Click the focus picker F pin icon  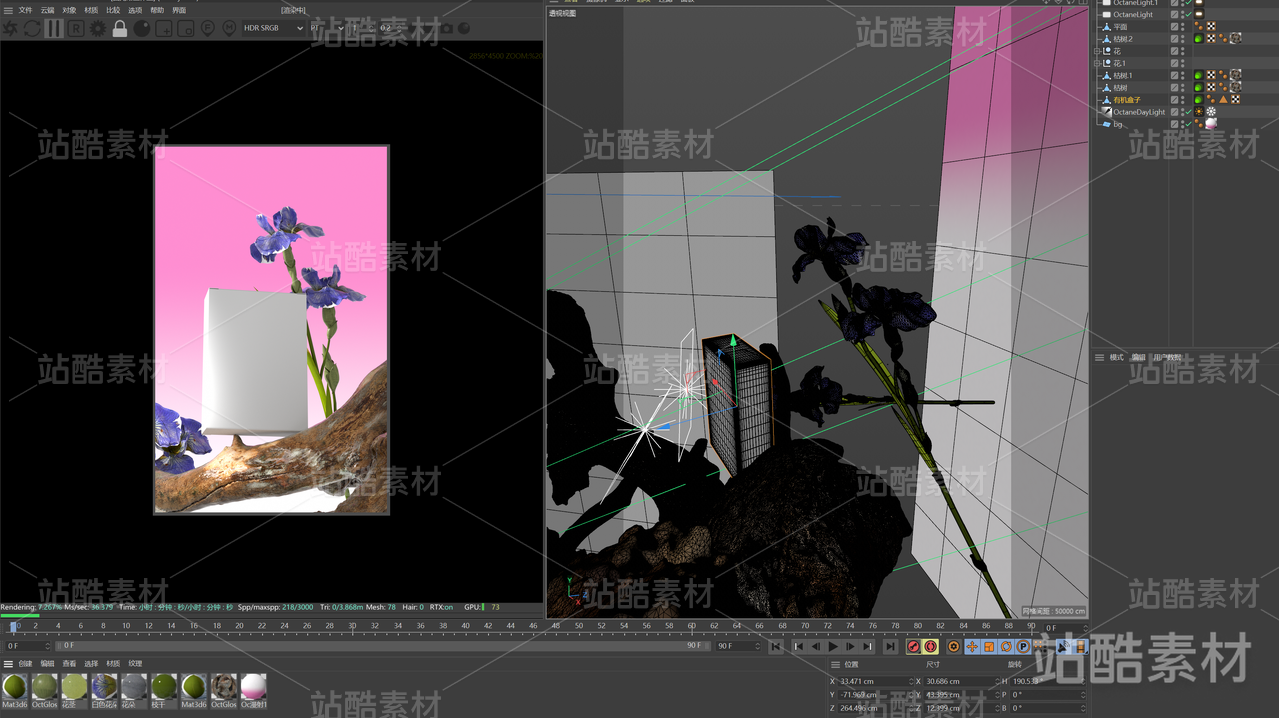[x=208, y=29]
